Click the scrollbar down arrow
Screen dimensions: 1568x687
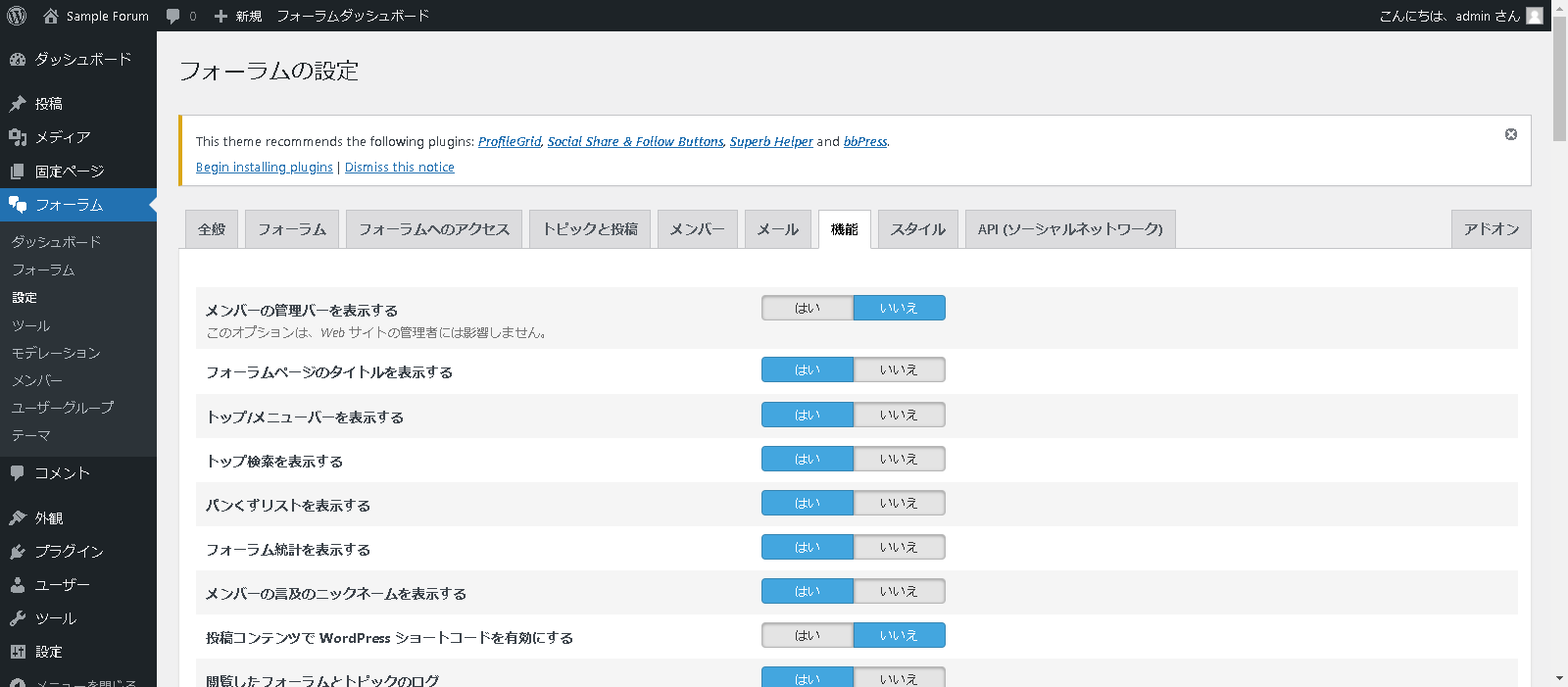click(1559, 678)
